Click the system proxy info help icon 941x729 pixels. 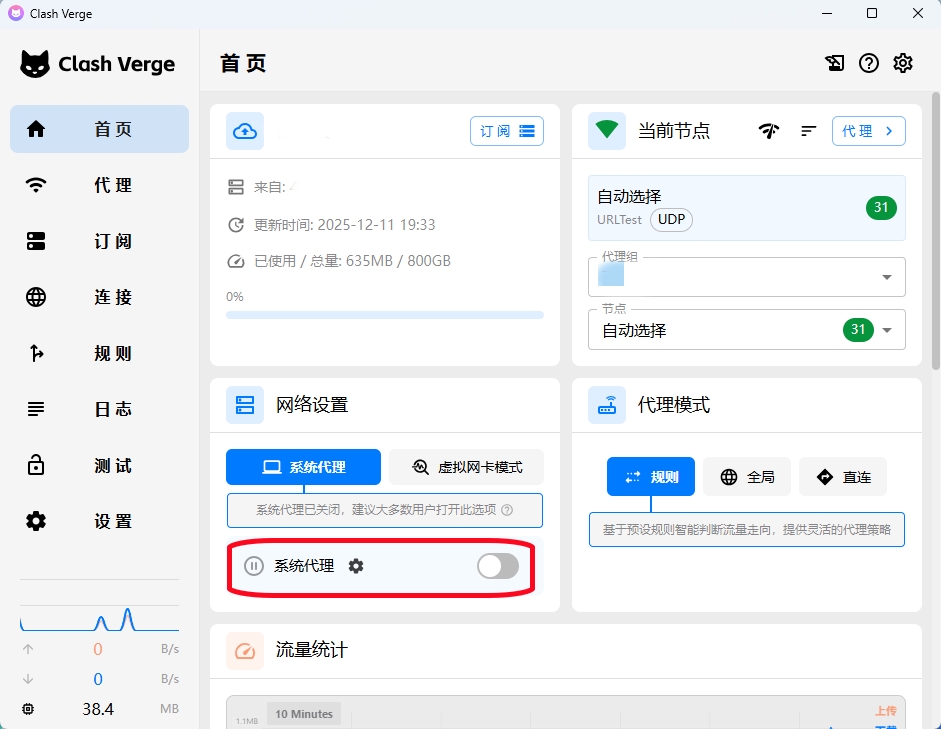point(507,510)
